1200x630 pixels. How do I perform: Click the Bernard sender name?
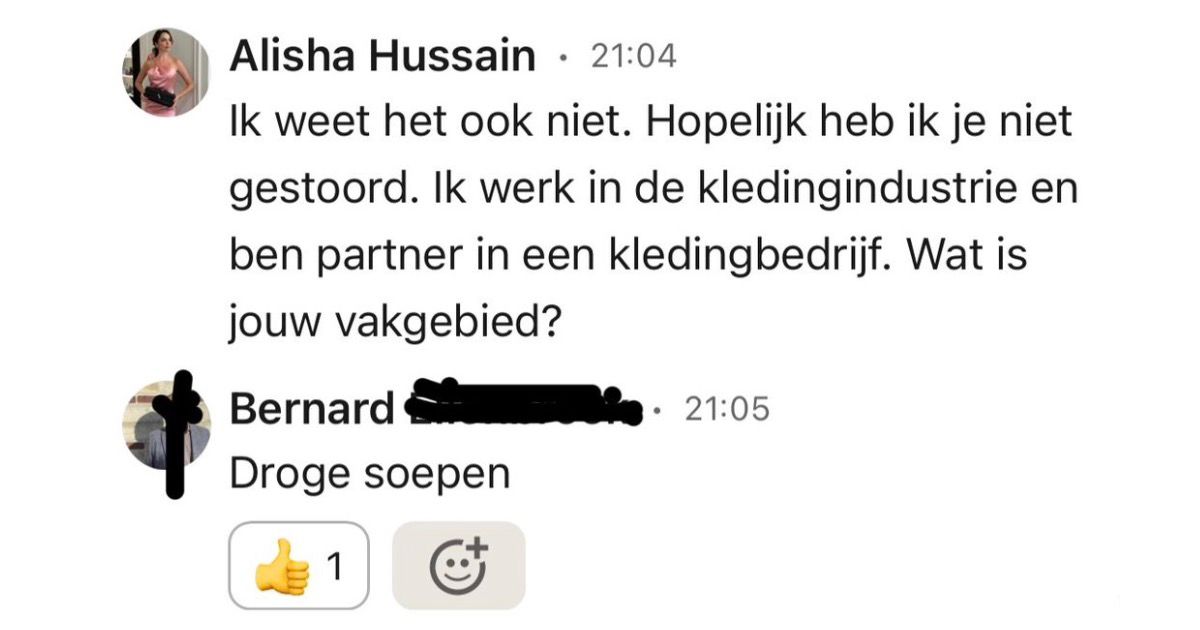click(x=313, y=409)
